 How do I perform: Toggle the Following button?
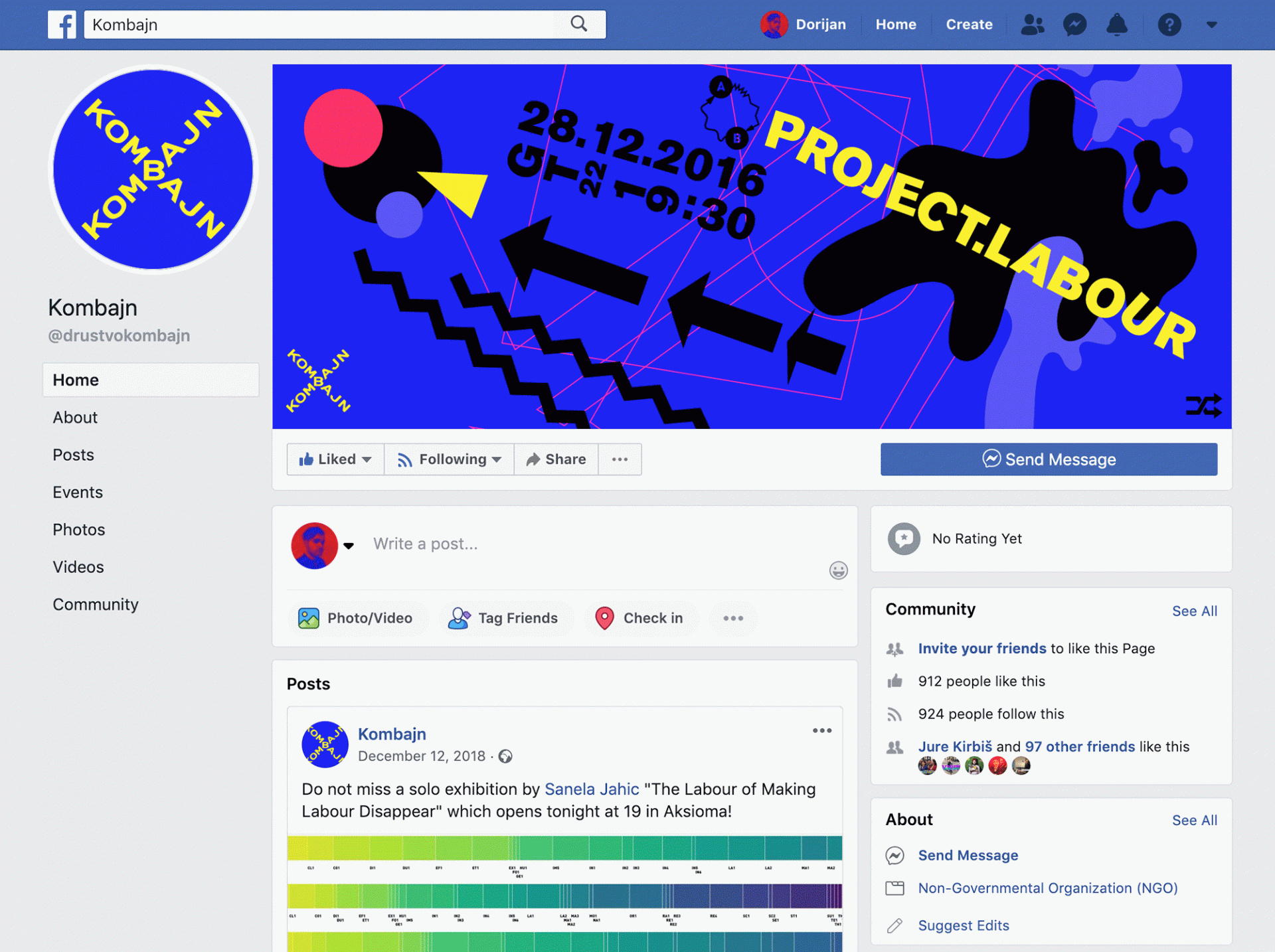tap(449, 459)
